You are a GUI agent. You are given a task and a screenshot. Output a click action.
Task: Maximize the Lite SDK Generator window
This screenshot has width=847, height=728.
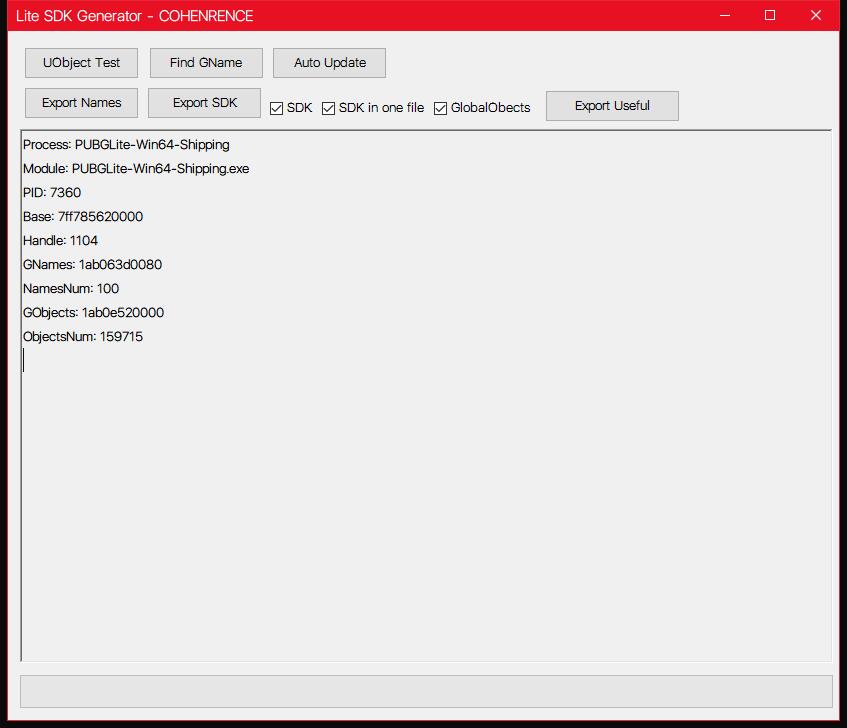pos(770,15)
